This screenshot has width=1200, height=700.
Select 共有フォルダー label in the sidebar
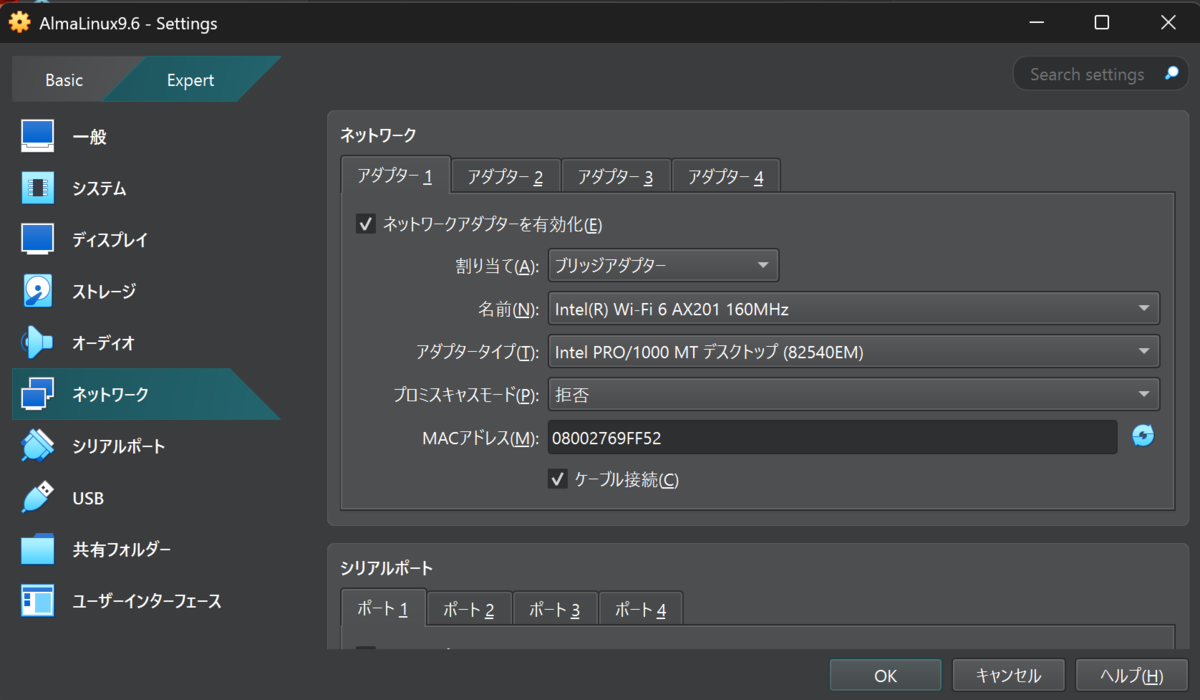(x=122, y=550)
